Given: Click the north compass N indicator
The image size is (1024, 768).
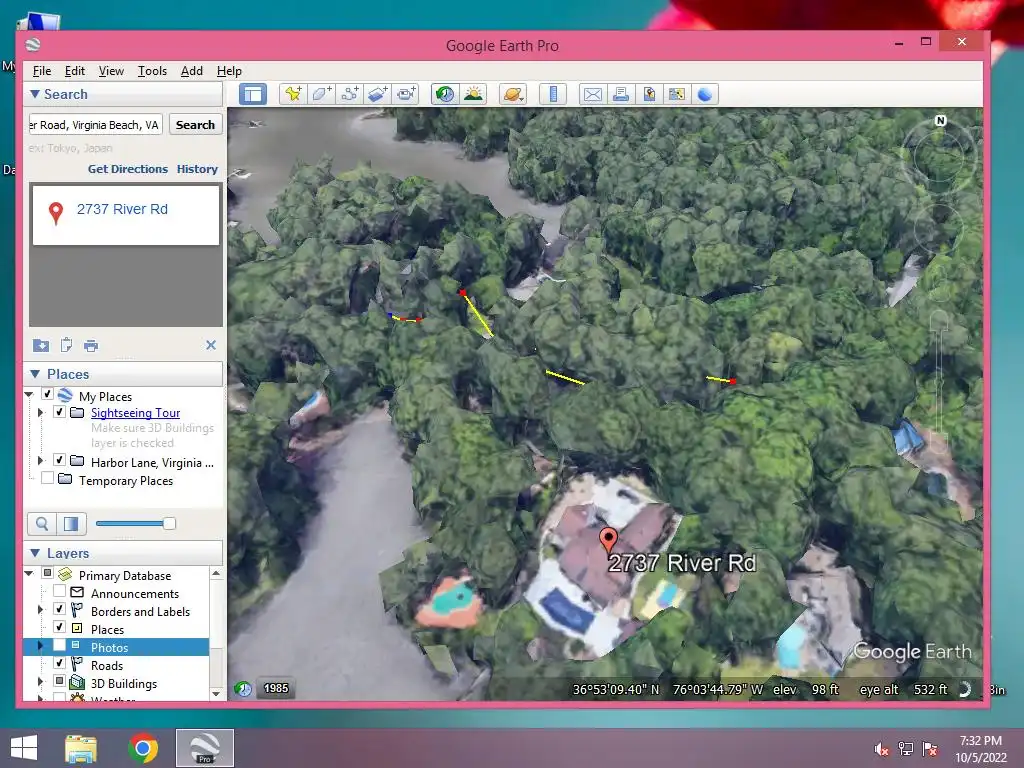Looking at the screenshot, I should click(x=940, y=121).
